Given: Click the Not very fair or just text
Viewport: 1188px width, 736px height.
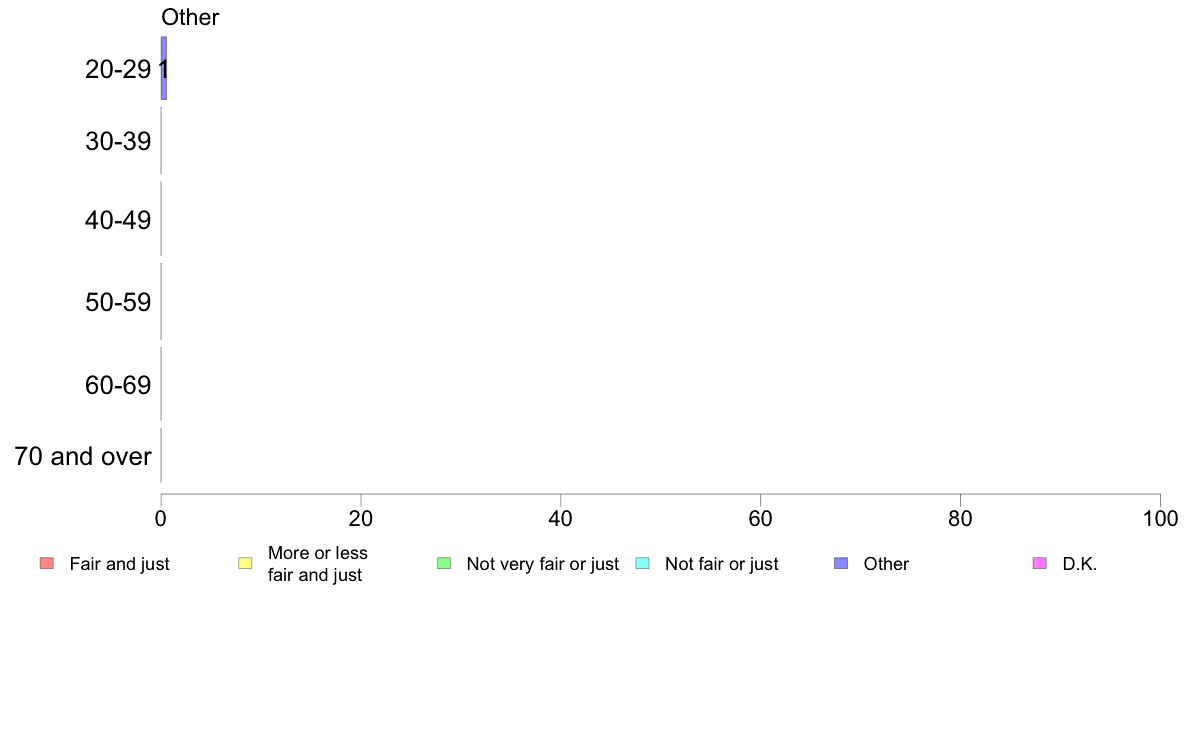Looking at the screenshot, I should click(x=542, y=564).
